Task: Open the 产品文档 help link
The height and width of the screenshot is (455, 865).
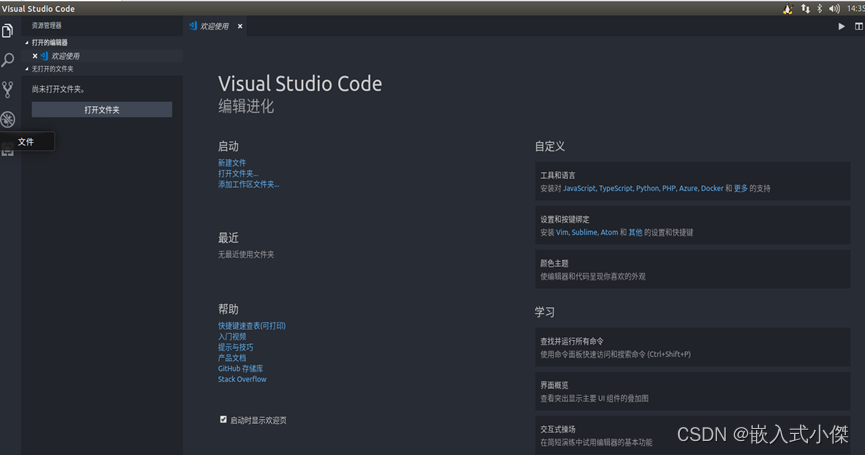Action: coord(232,358)
